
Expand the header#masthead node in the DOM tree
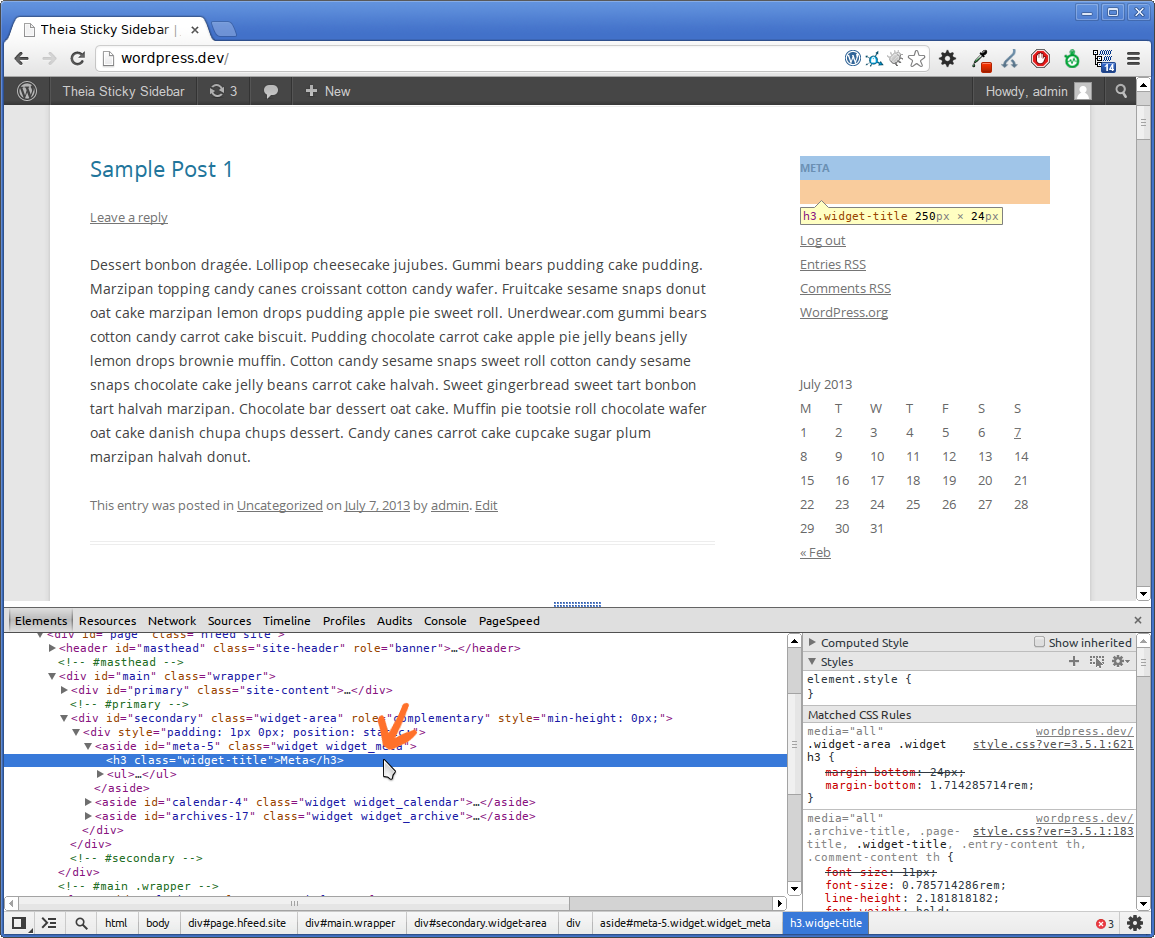52,648
